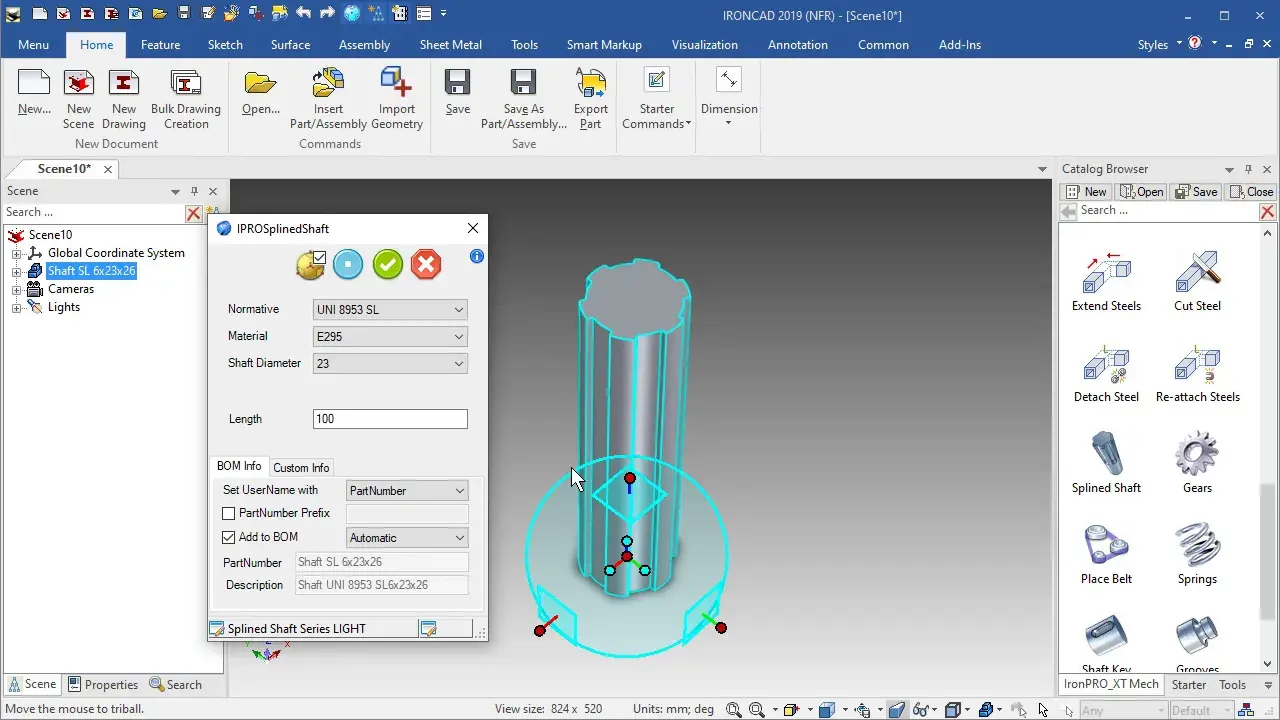Viewport: 1280px width, 720px height.
Task: Open the Menu button
Action: pos(33,45)
